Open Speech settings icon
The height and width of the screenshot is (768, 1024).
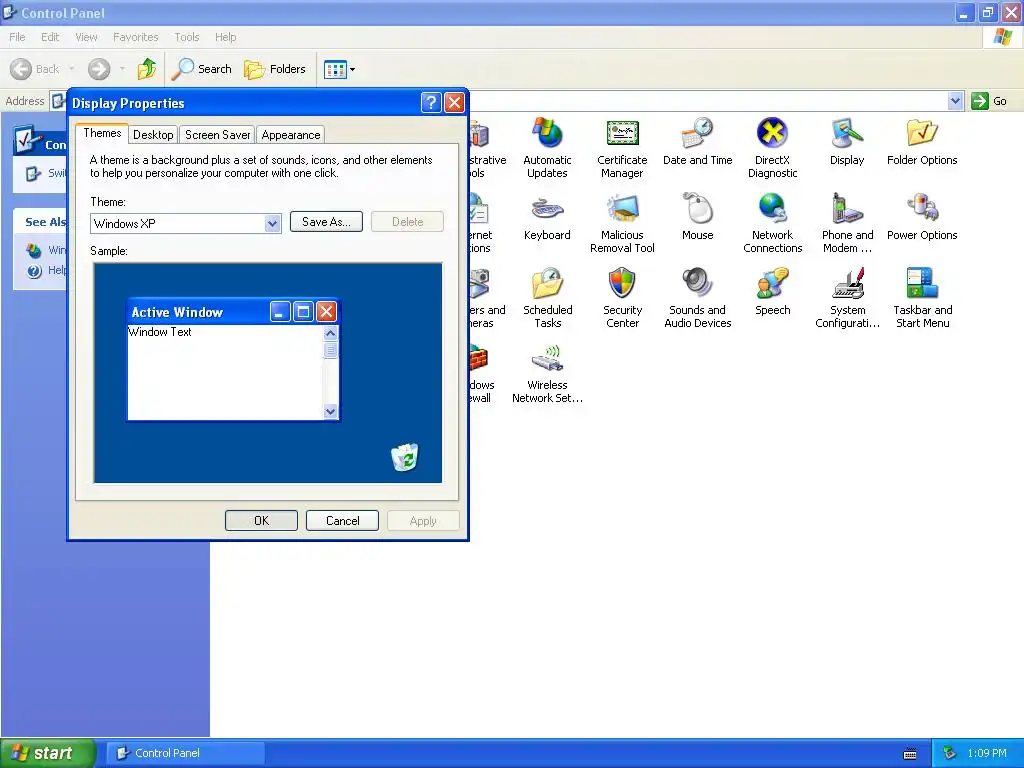click(x=773, y=291)
